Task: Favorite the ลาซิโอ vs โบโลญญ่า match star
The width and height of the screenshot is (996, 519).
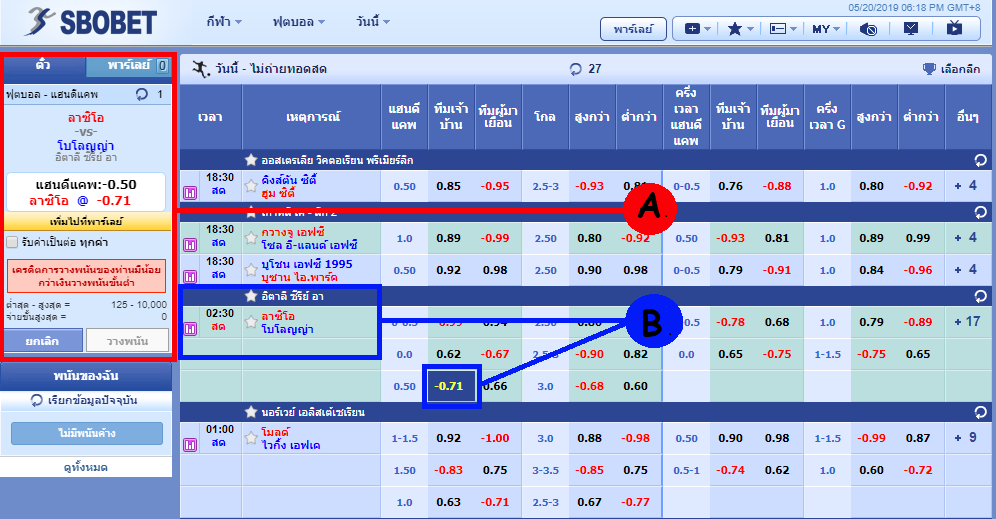Action: click(251, 322)
